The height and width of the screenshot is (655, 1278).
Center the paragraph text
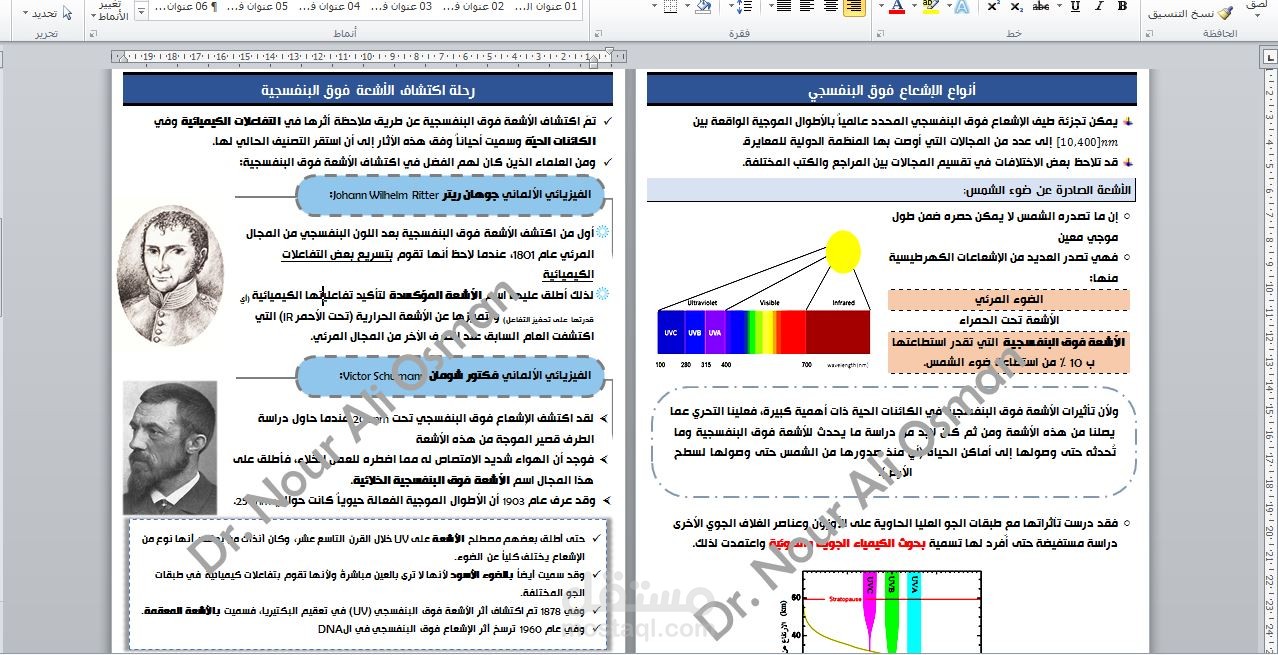pyautogui.click(x=830, y=6)
